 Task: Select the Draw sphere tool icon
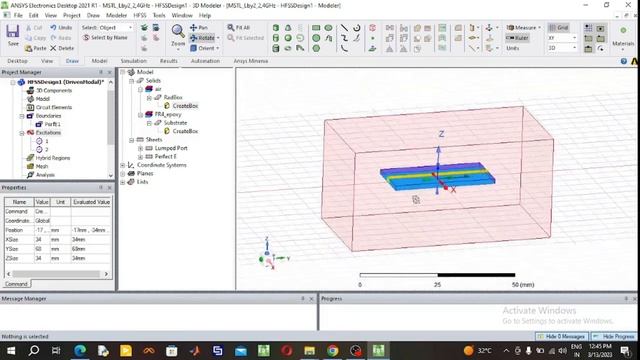tap(288, 38)
